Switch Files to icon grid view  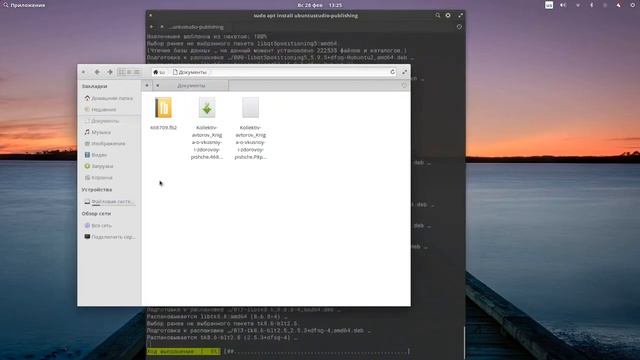pyautogui.click(x=122, y=72)
